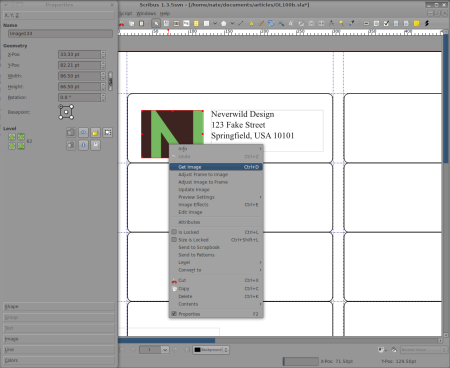Expand the Info submenu
450x368 pixels.
point(216,149)
